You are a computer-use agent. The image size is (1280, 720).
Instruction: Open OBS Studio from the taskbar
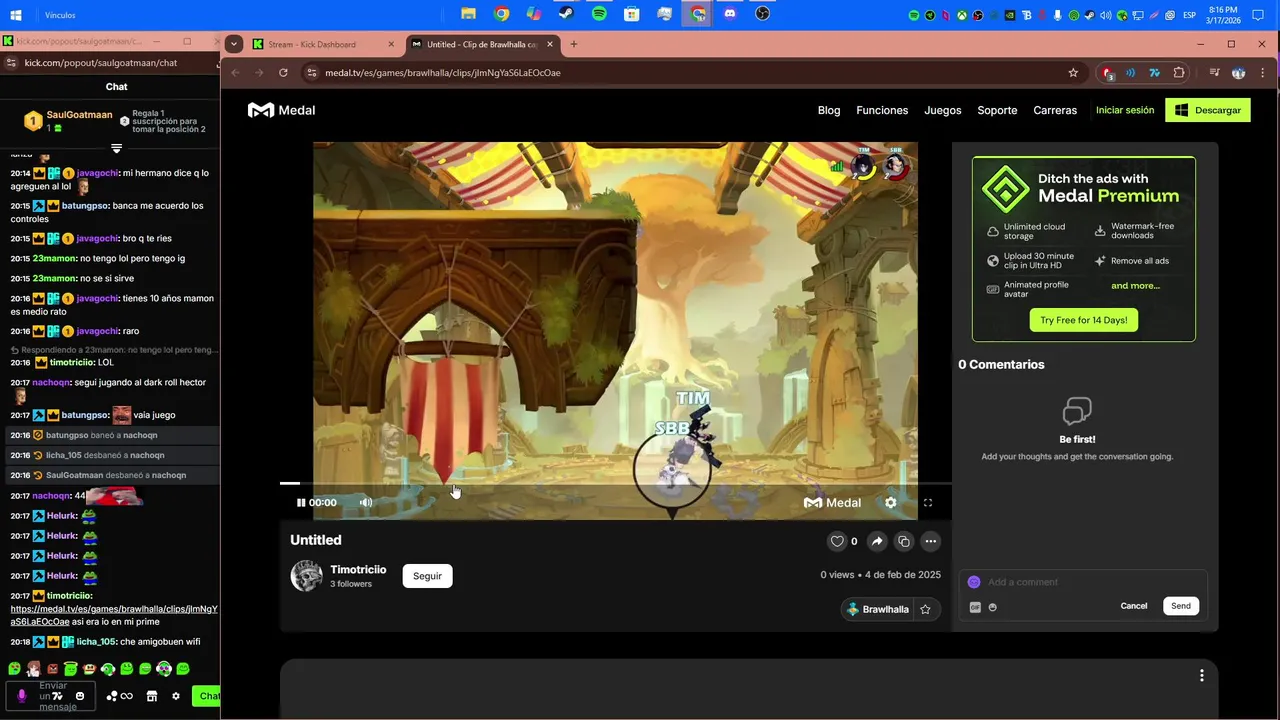pyautogui.click(x=762, y=14)
